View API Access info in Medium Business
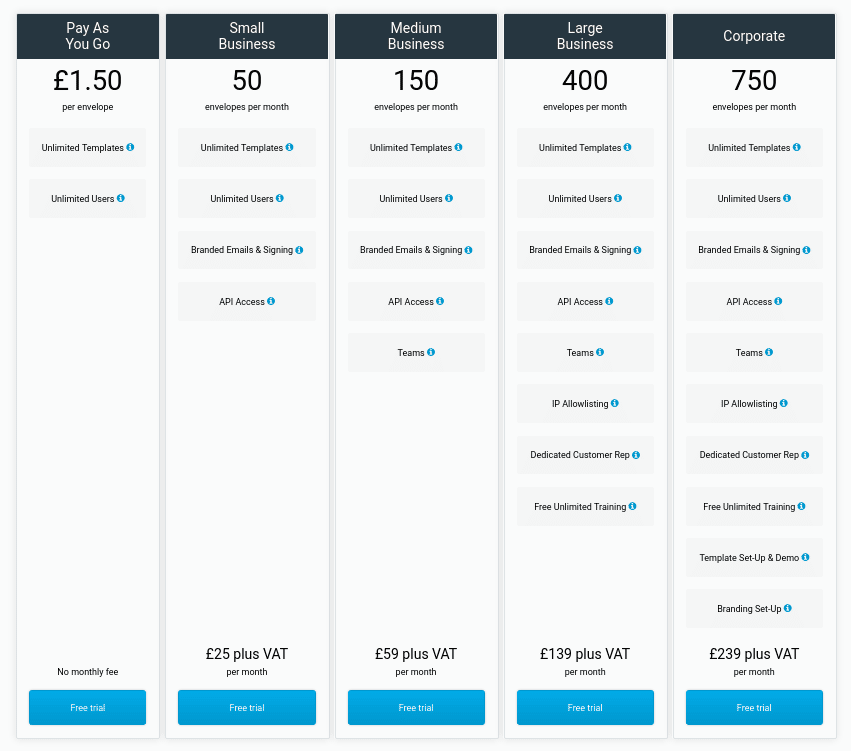 point(440,301)
